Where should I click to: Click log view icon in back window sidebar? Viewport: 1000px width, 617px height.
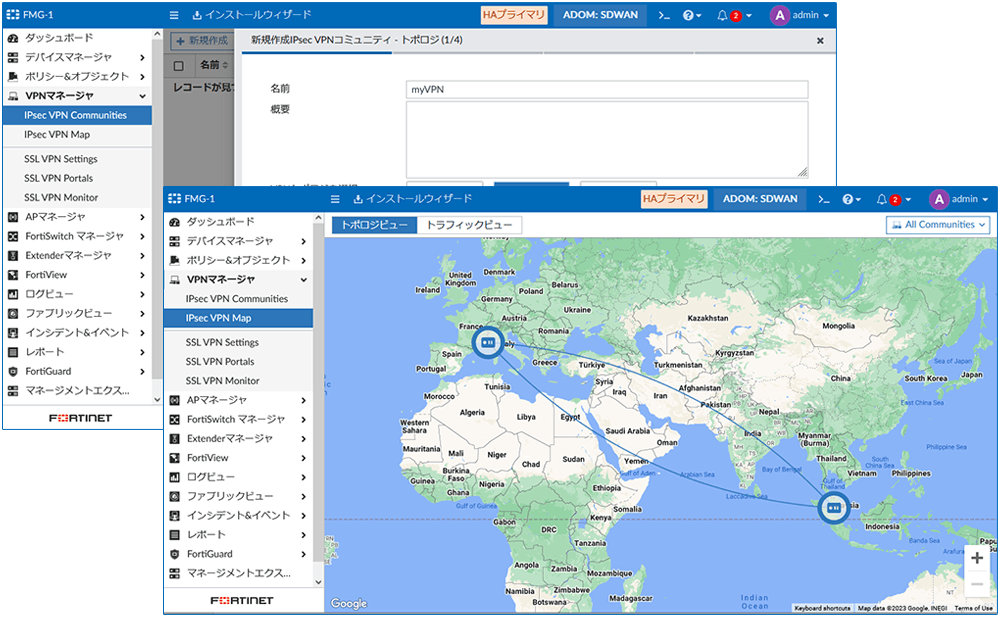pos(13,294)
